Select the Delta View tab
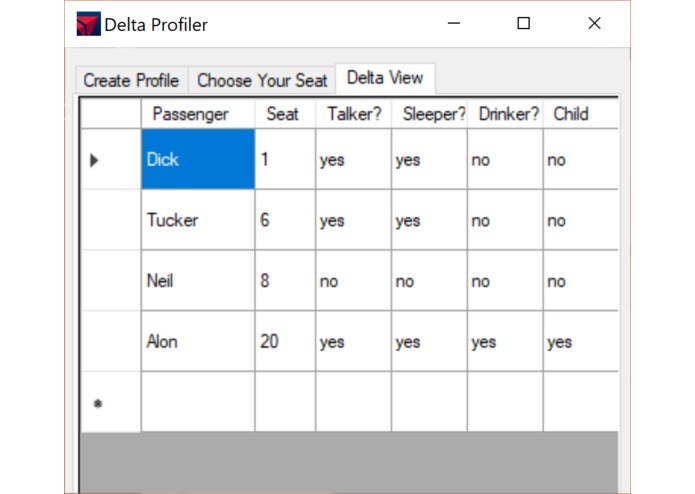The width and height of the screenshot is (695, 494). 385,78
